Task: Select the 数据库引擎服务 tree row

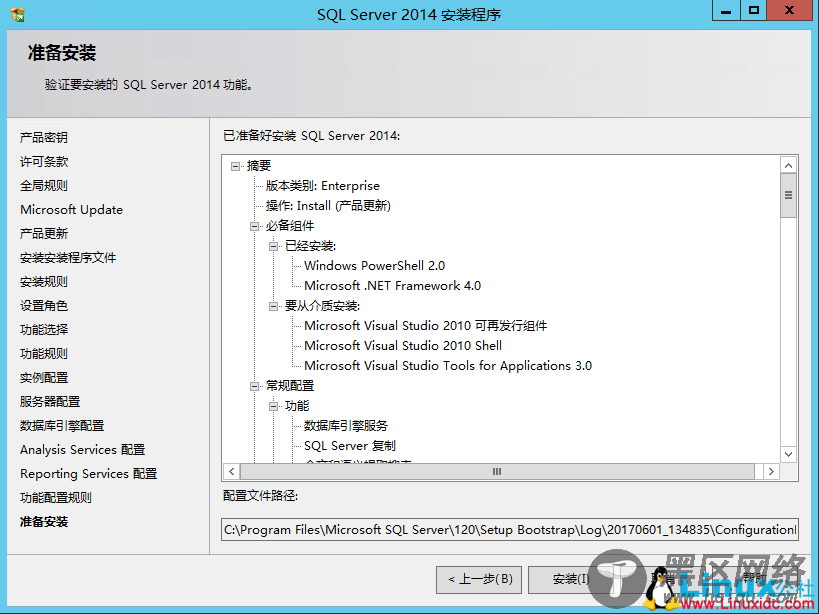Action: tap(346, 426)
